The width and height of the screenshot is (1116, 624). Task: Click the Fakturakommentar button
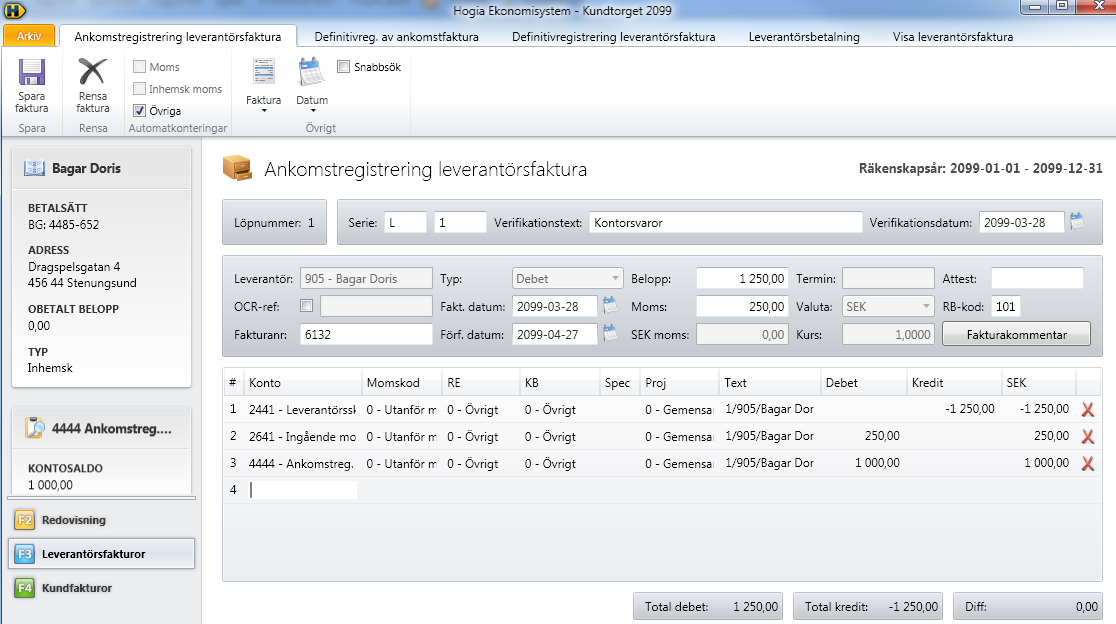[x=1016, y=334]
